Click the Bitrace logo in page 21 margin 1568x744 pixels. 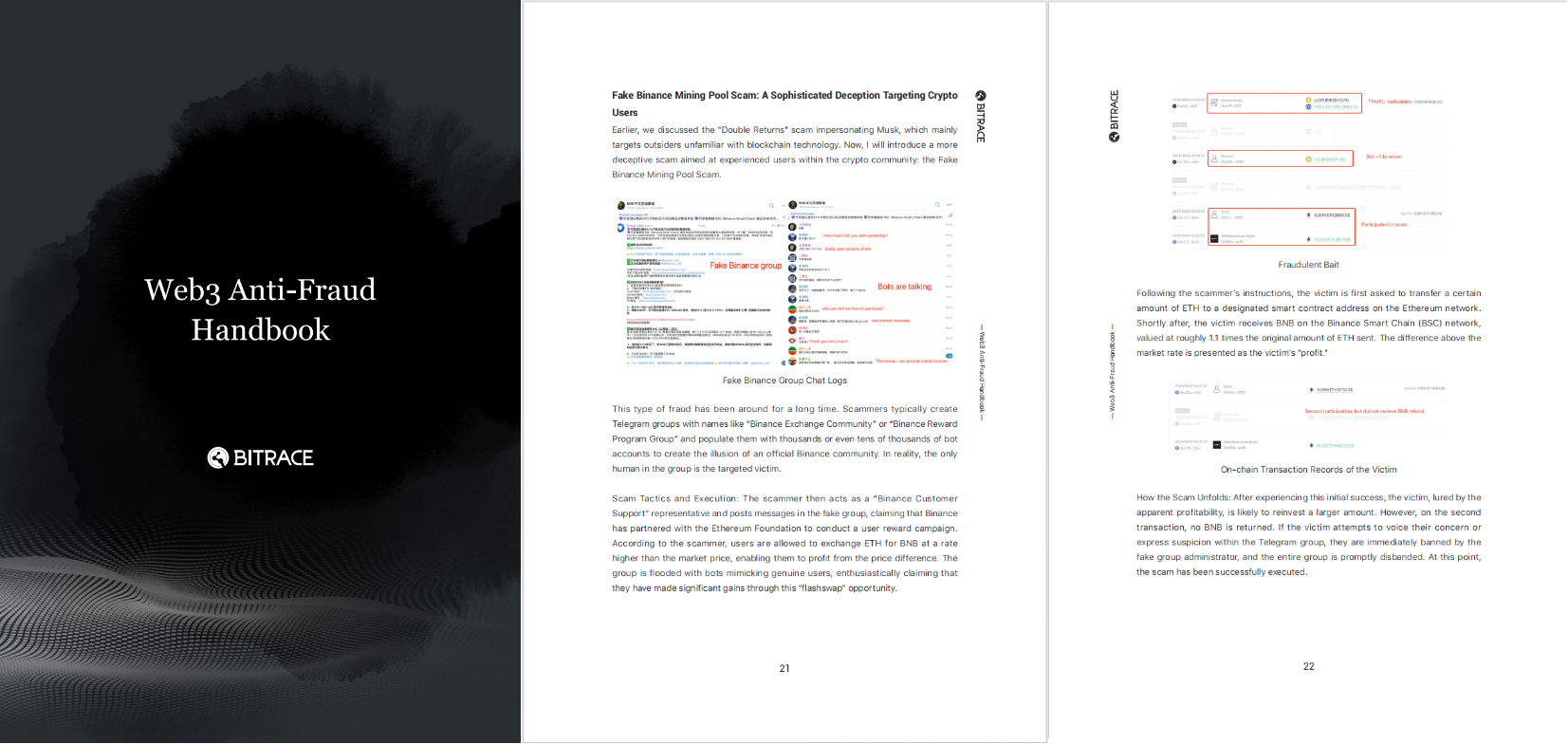point(981,119)
